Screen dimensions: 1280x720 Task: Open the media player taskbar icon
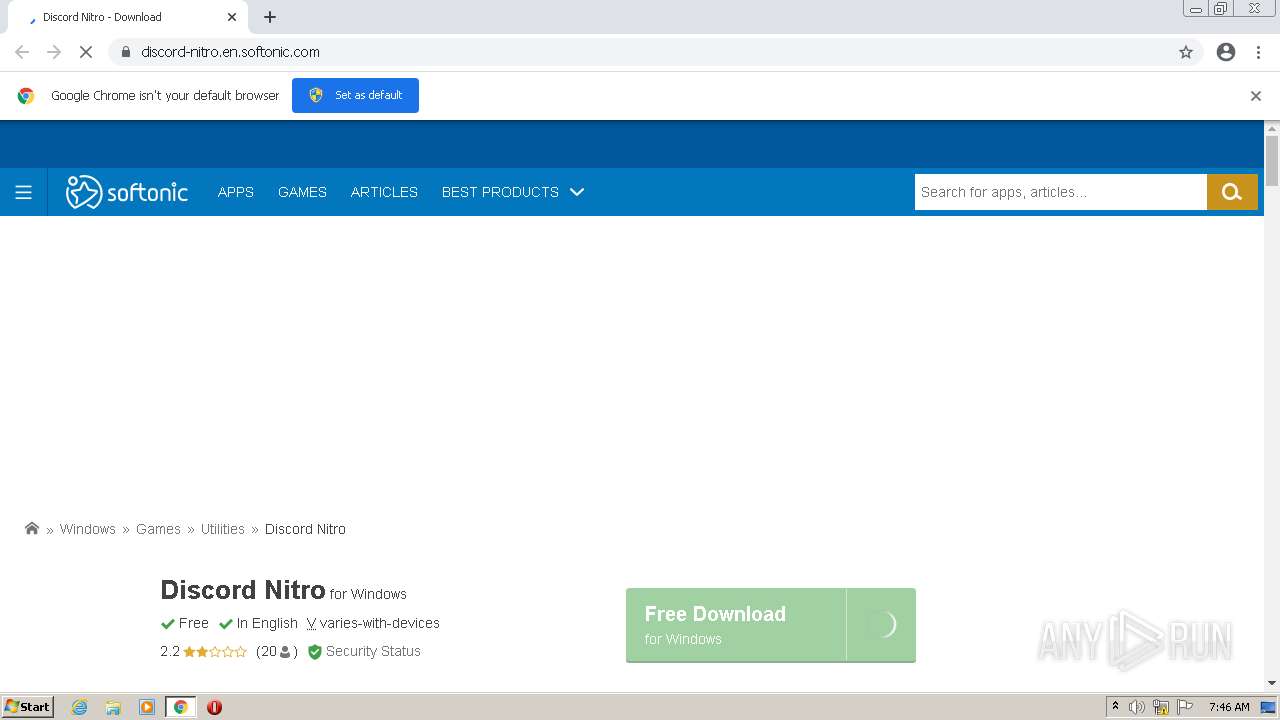pyautogui.click(x=147, y=707)
